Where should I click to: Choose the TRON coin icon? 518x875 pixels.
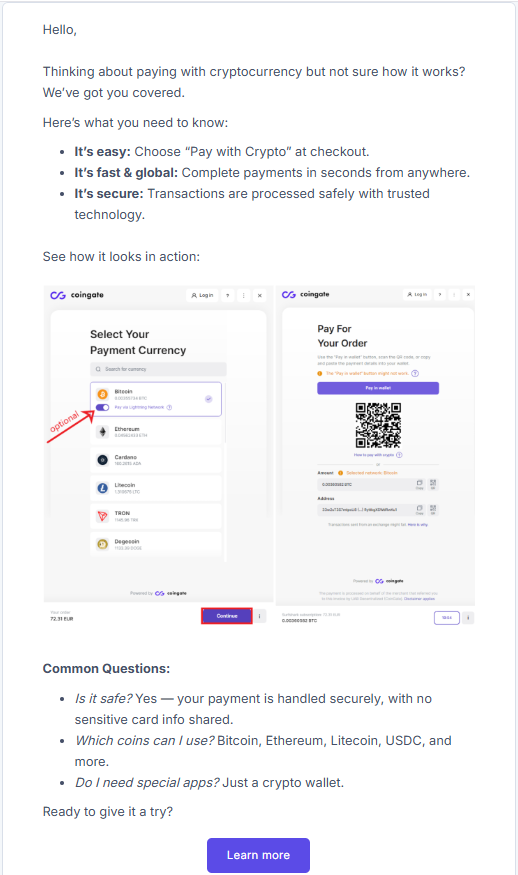(102, 516)
